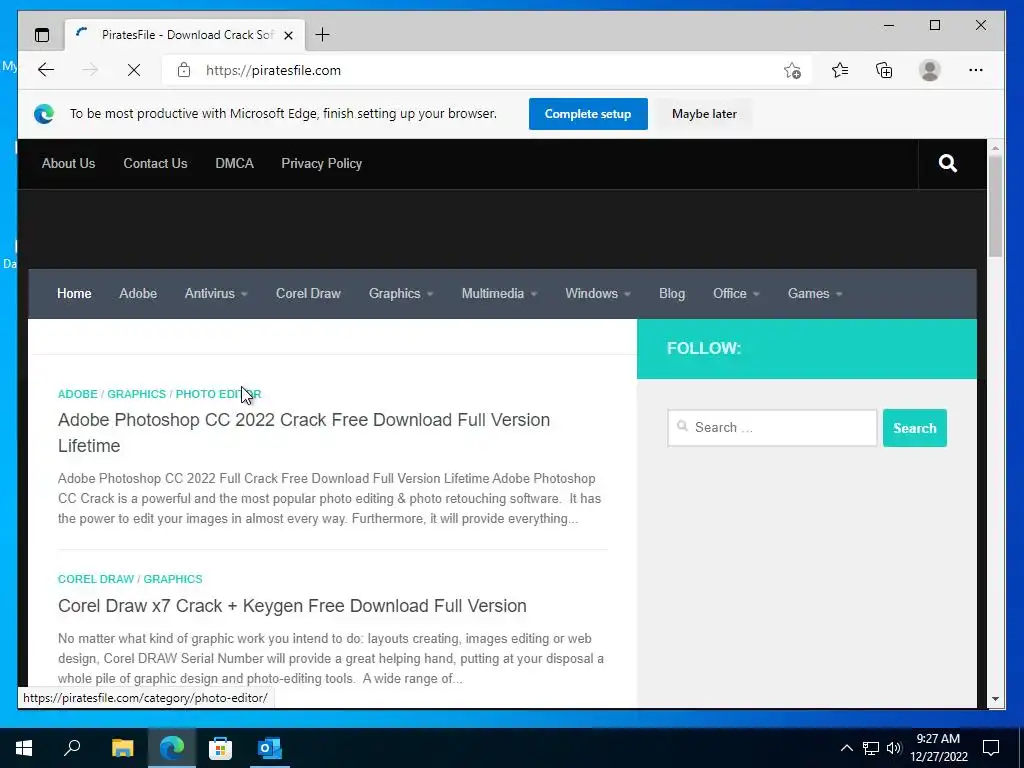1024x768 pixels.
Task: Expand the Multimedia dropdown menu
Action: (x=499, y=293)
